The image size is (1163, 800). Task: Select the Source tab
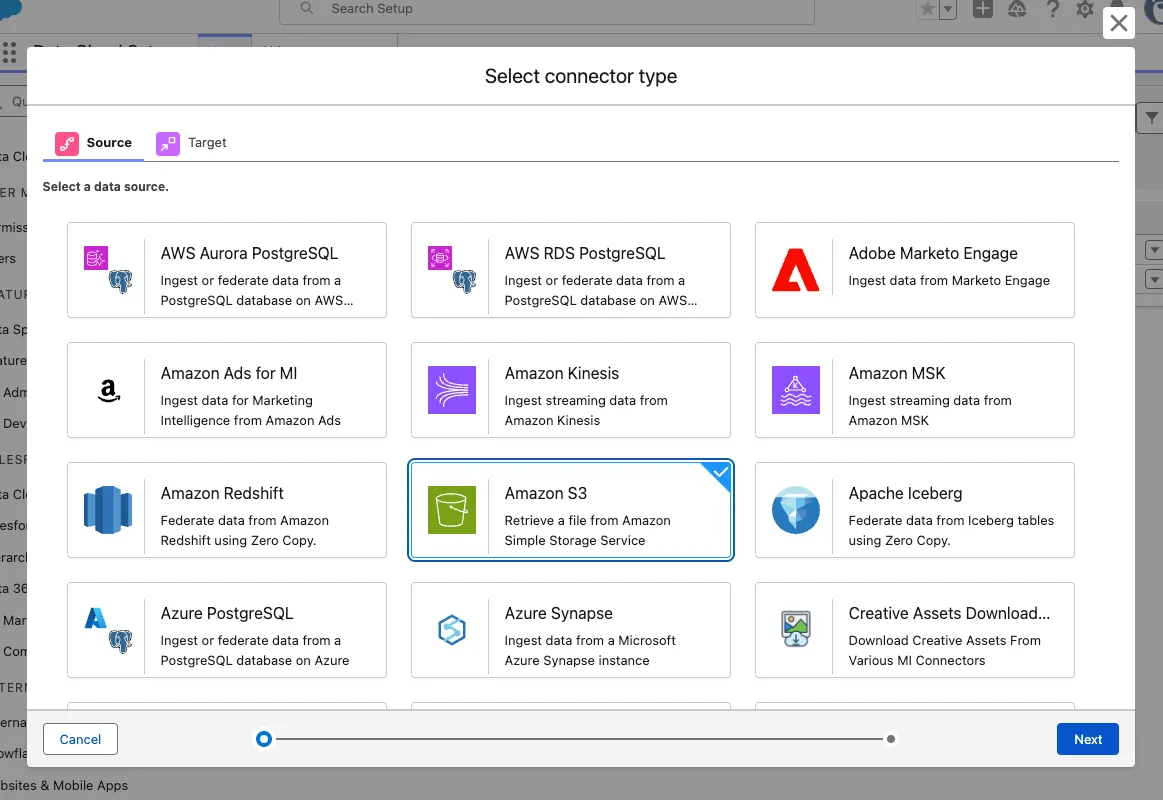(x=95, y=143)
